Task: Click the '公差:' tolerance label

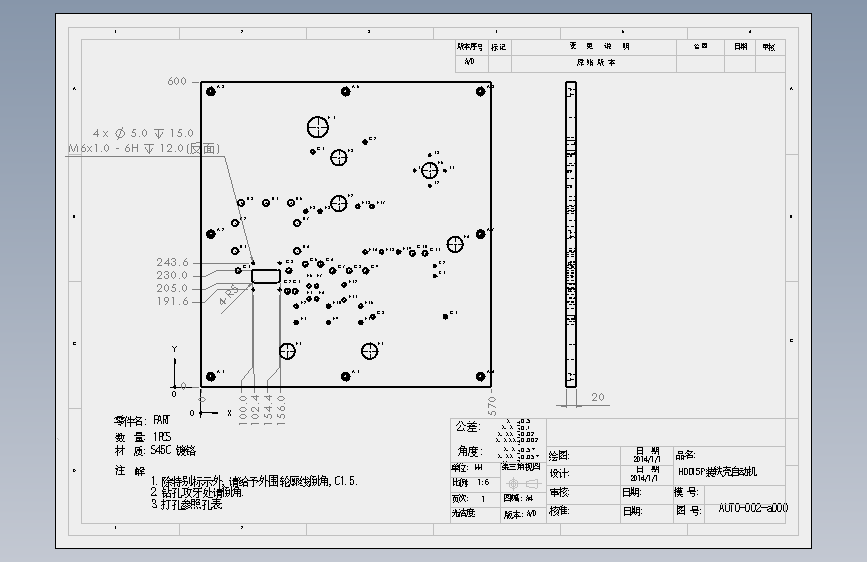Action: 468,426
